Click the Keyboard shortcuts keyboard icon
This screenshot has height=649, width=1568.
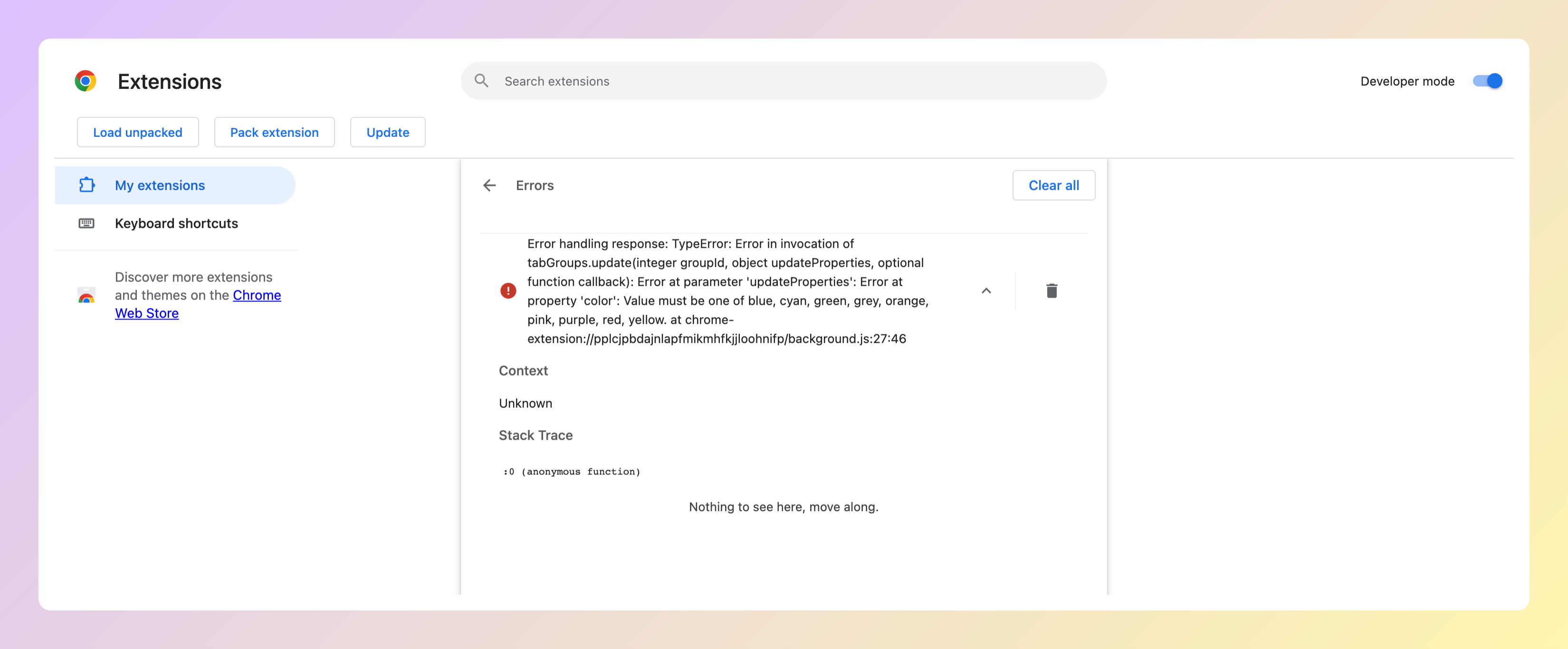[x=86, y=223]
